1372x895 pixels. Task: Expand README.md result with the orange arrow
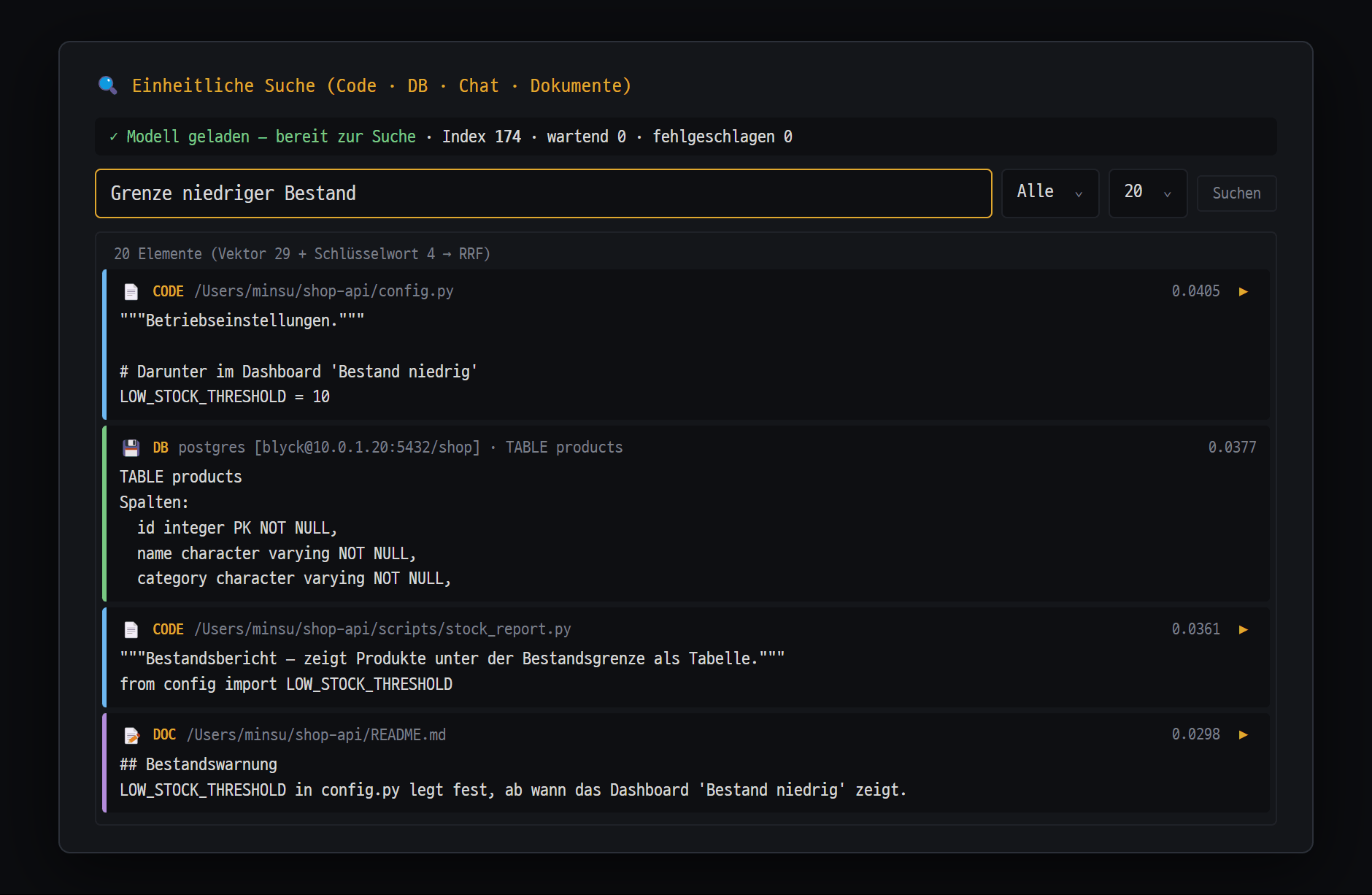(1244, 734)
